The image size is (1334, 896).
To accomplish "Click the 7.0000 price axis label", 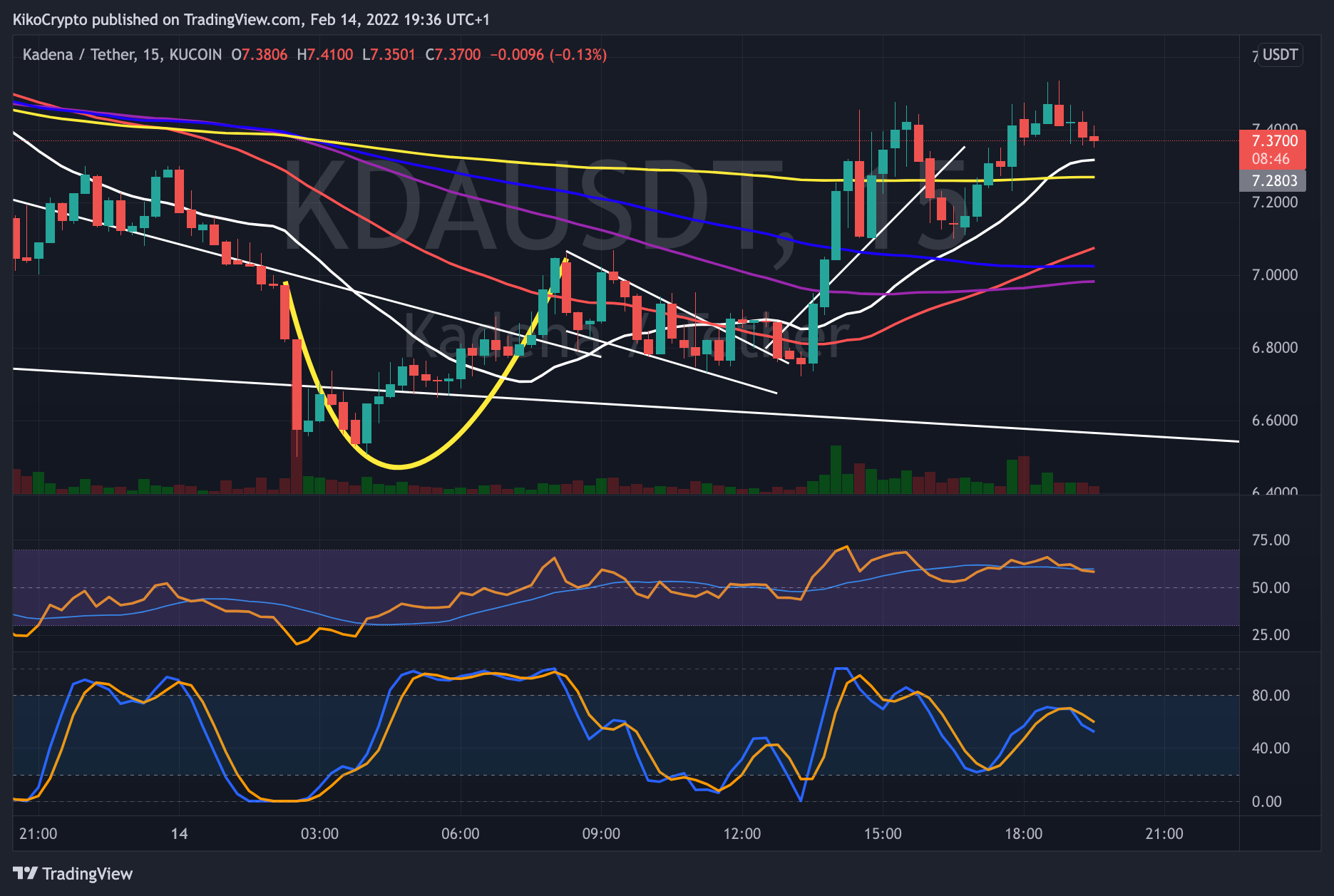I will (x=1275, y=274).
